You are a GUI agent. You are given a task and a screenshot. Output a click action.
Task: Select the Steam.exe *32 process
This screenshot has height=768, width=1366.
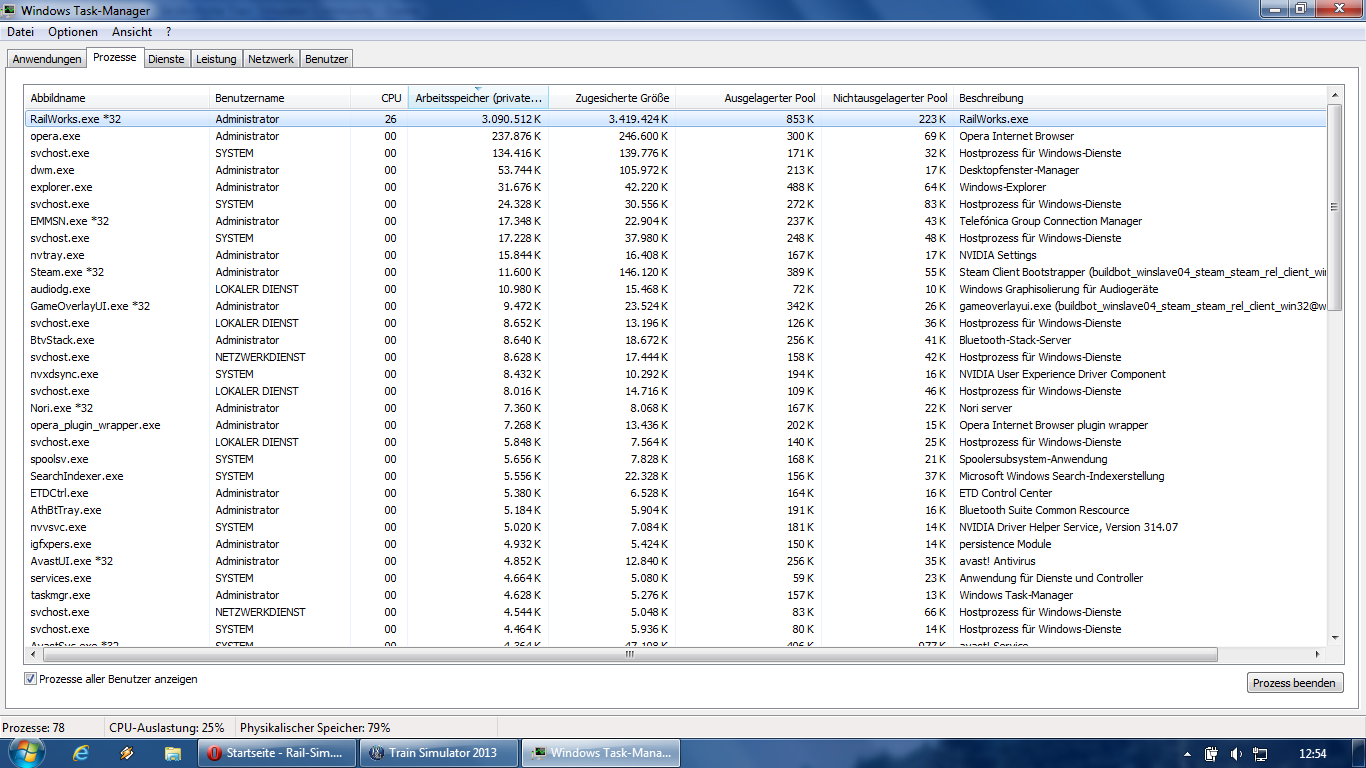click(x=676, y=272)
